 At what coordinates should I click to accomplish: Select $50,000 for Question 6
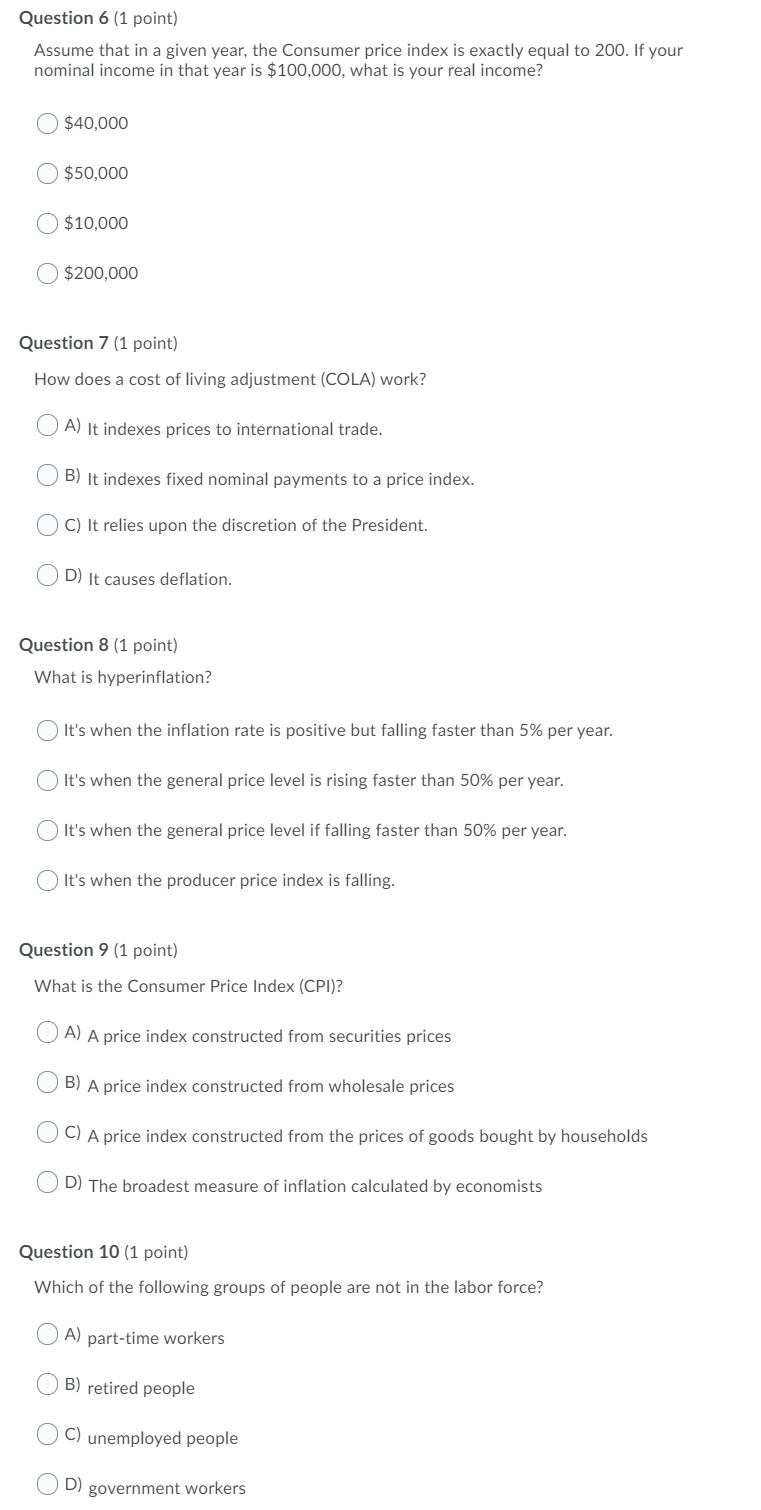tap(46, 173)
